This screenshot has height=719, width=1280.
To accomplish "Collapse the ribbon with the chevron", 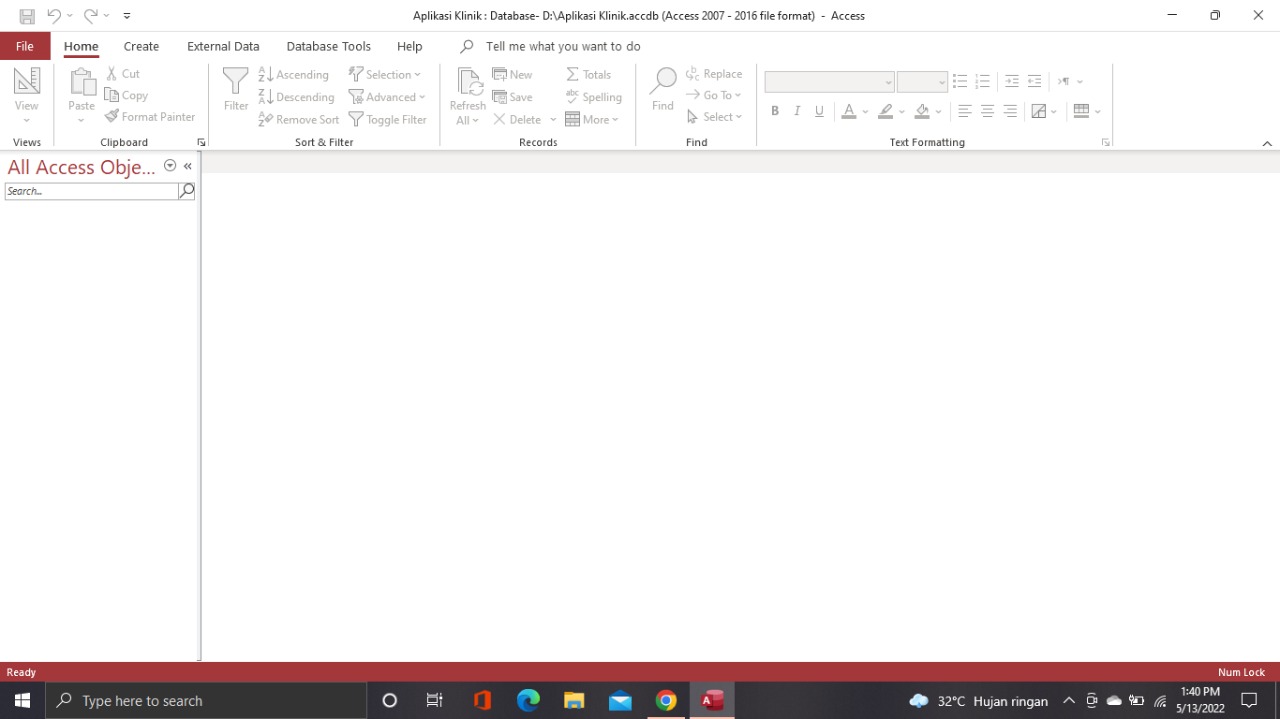I will [x=1267, y=144].
